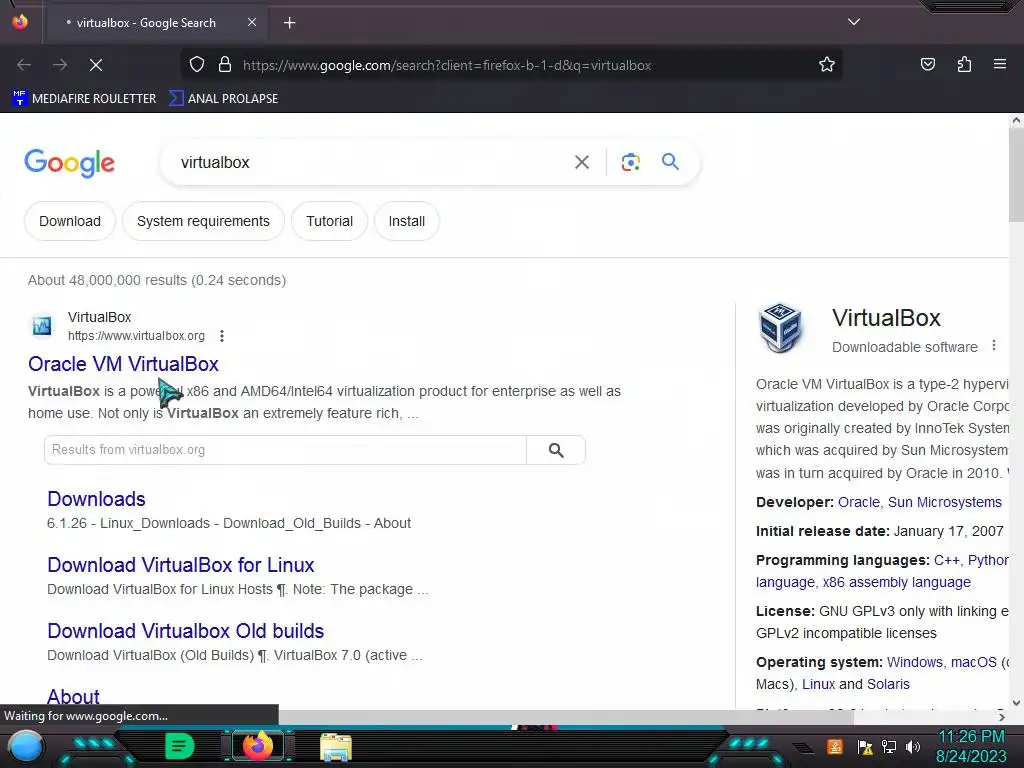Open File Explorer from taskbar
The width and height of the screenshot is (1024, 768).
(x=336, y=747)
